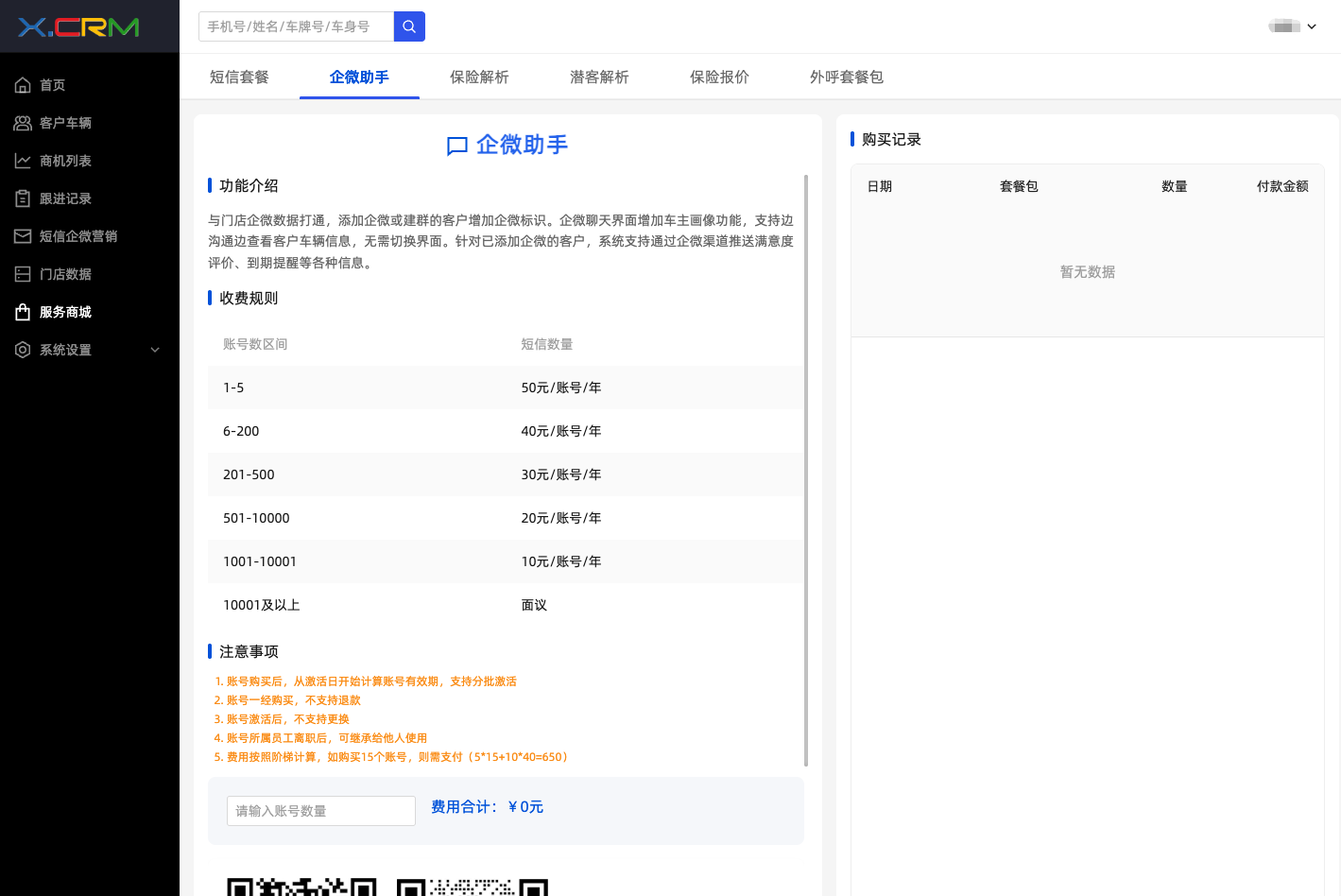Select the 企微助手 tab
The height and width of the screenshot is (896, 1341).
(x=359, y=77)
